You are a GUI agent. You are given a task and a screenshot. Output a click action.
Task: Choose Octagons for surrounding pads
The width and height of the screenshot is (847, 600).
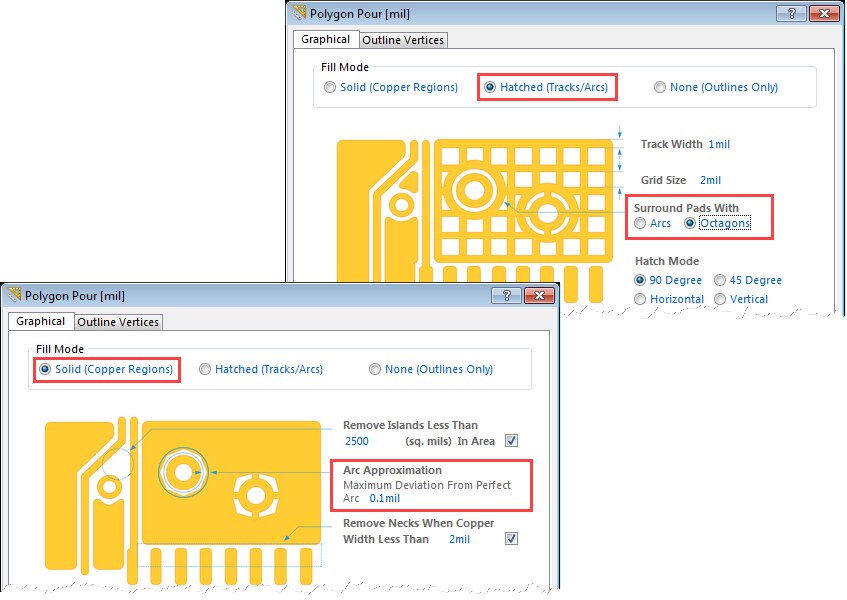(691, 223)
